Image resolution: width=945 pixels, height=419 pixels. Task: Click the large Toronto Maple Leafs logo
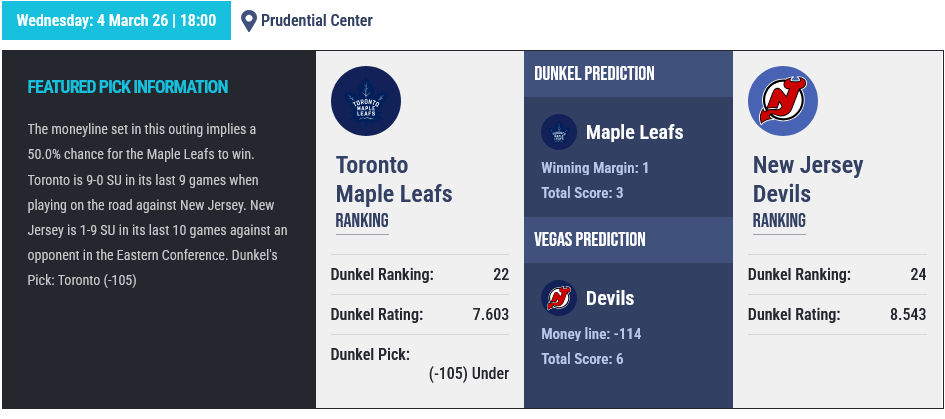pos(366,102)
